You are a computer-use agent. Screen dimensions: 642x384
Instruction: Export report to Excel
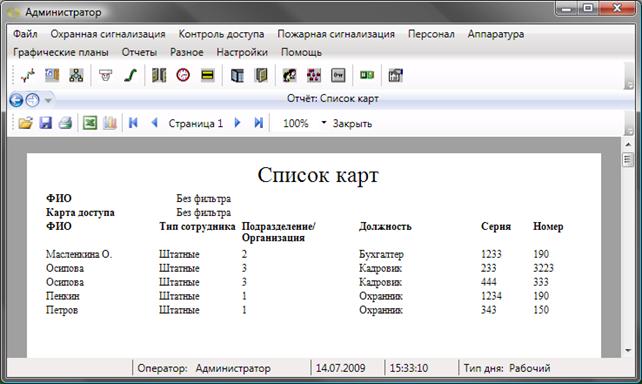(x=90, y=123)
